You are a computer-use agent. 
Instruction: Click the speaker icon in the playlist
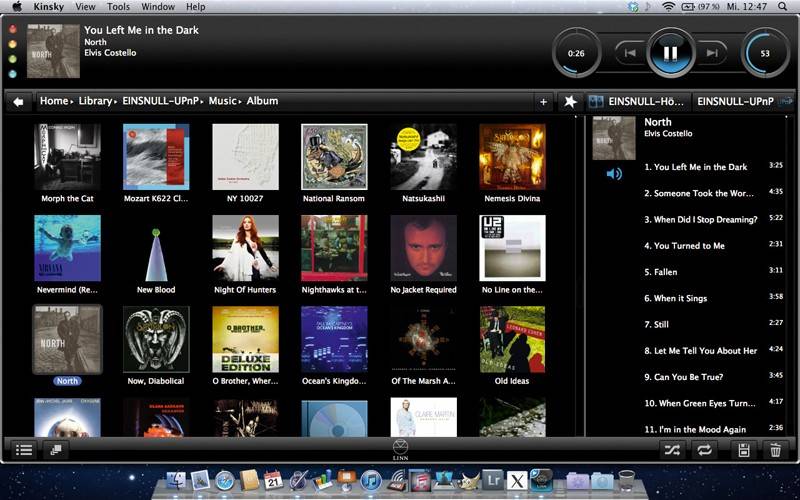614,174
